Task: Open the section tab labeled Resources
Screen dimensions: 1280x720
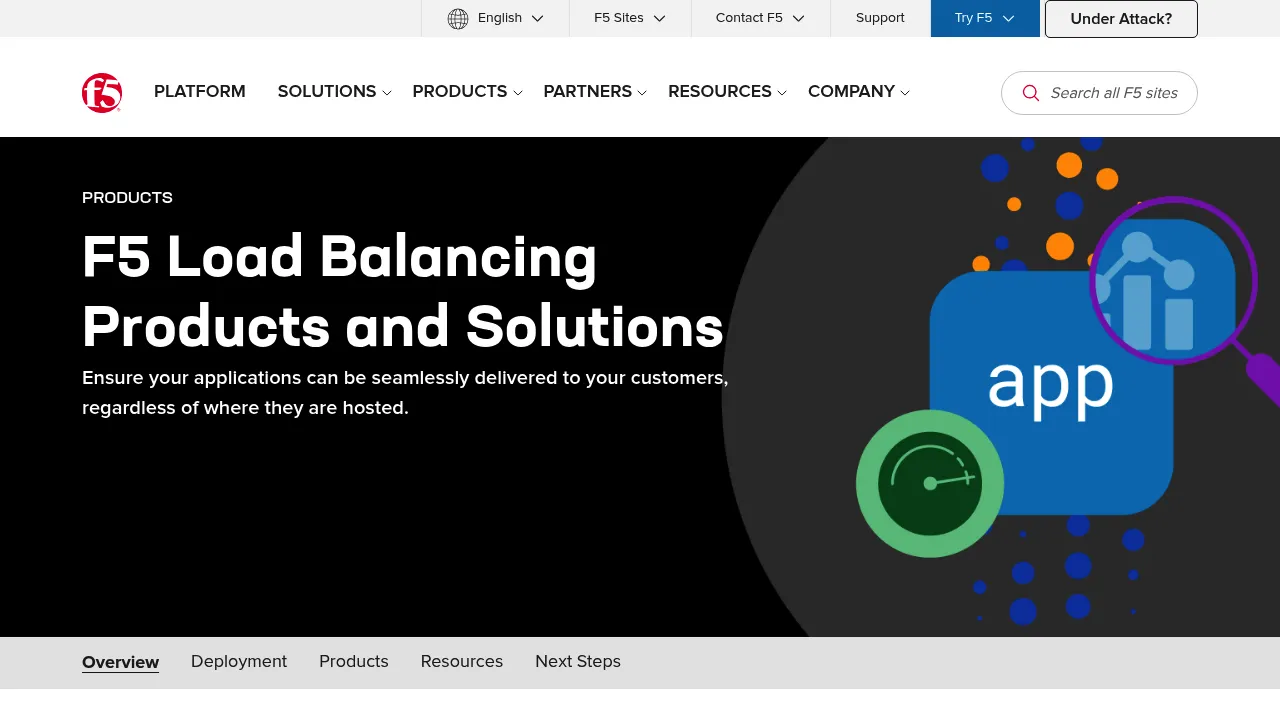Action: click(462, 662)
